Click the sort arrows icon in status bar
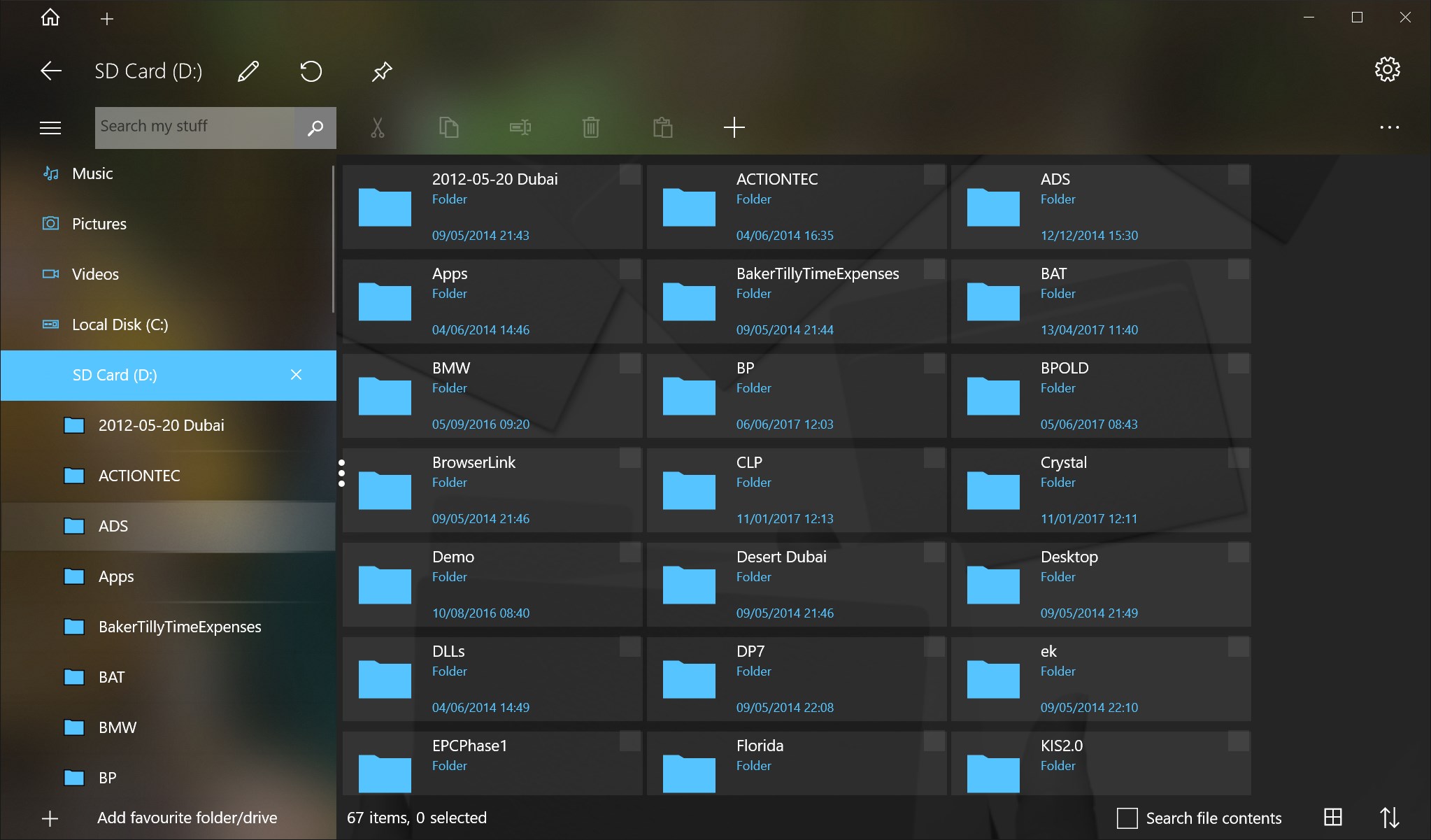1431x840 pixels. point(1389,817)
